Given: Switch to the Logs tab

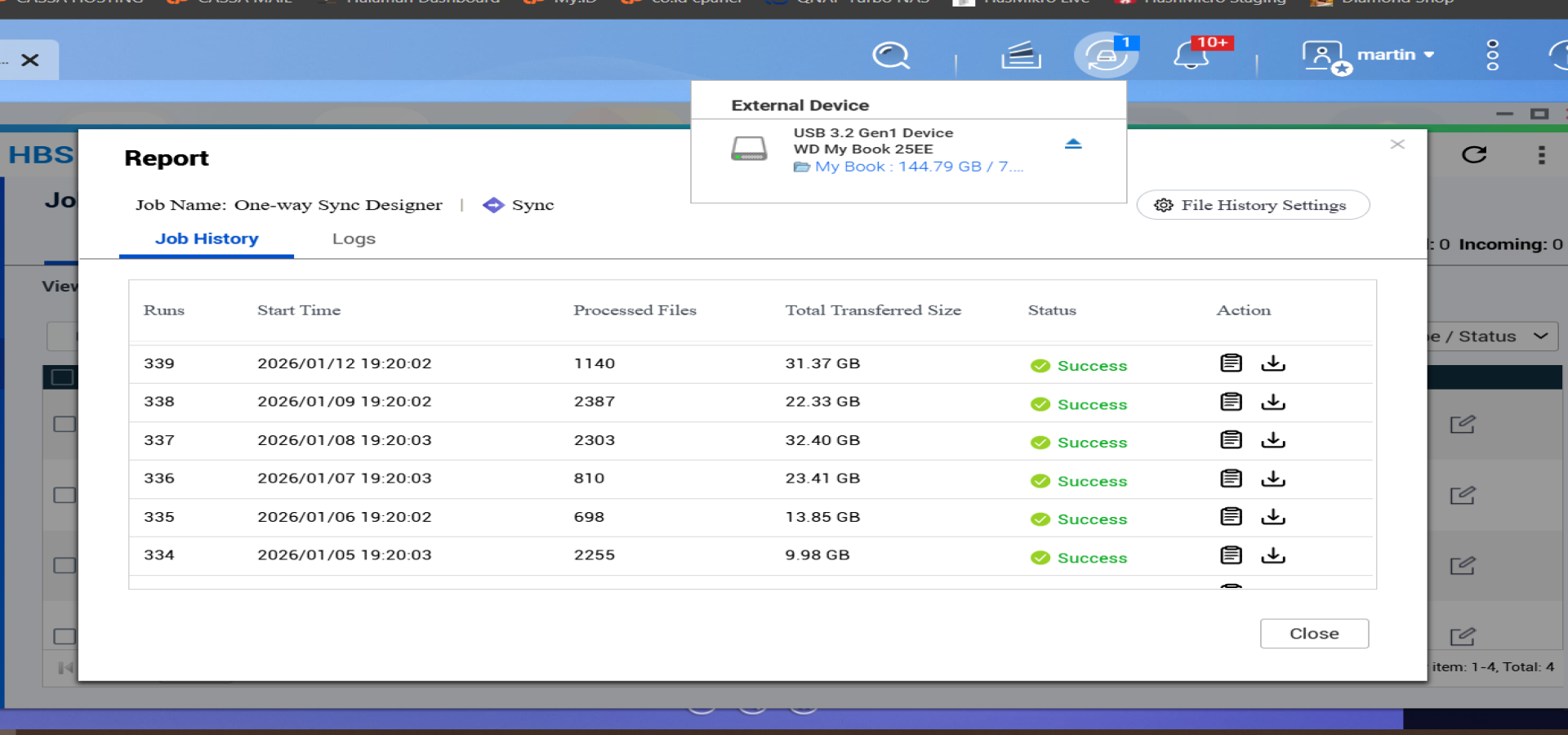Looking at the screenshot, I should pyautogui.click(x=354, y=239).
